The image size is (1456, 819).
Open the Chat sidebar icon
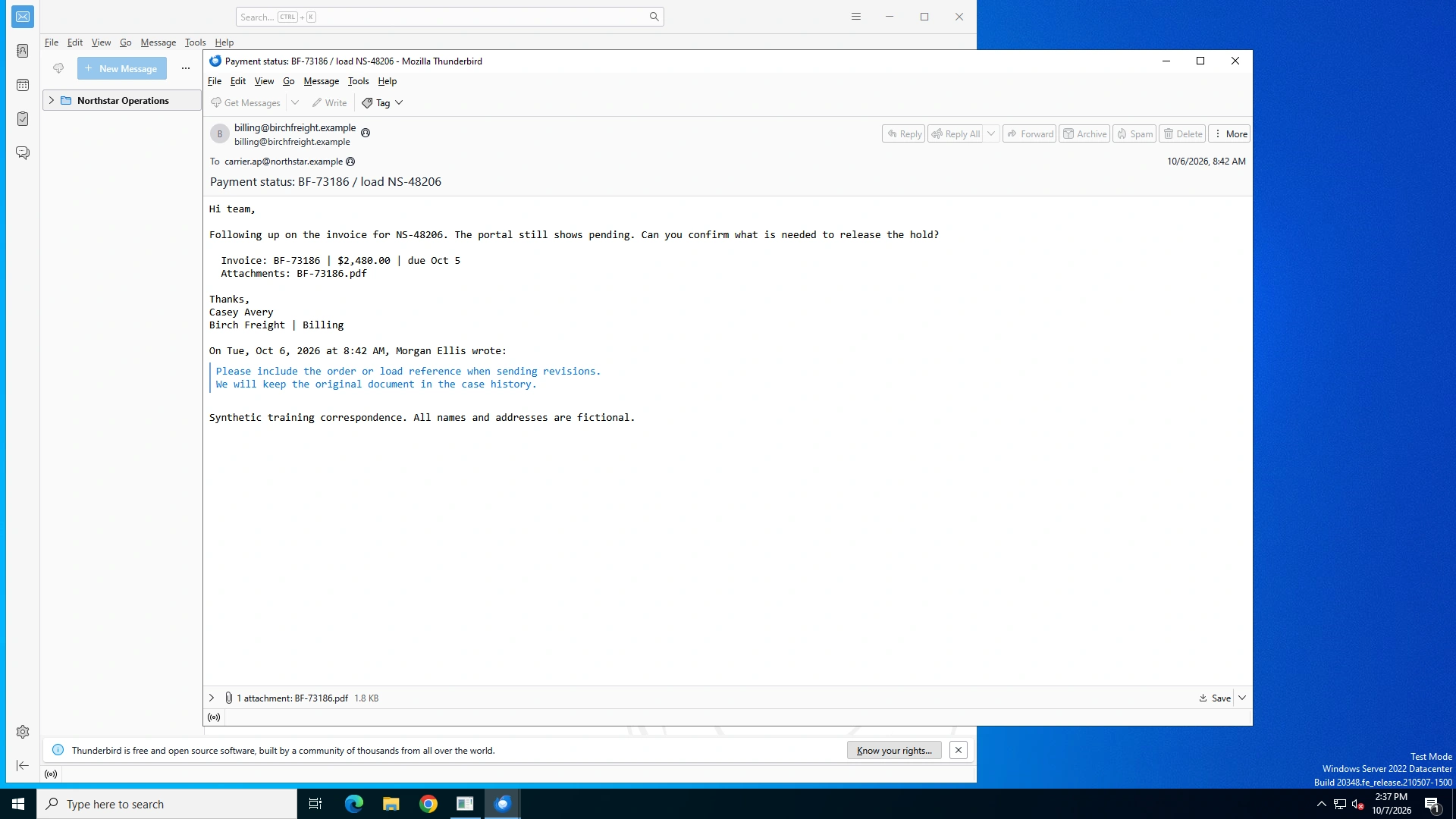pyautogui.click(x=23, y=153)
